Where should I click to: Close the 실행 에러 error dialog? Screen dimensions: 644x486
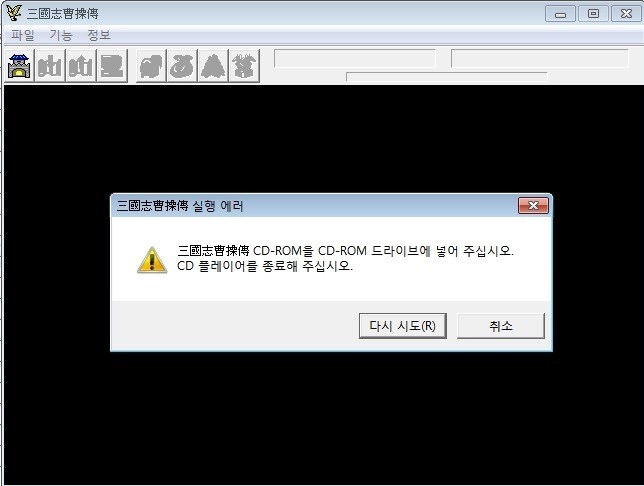coord(533,205)
